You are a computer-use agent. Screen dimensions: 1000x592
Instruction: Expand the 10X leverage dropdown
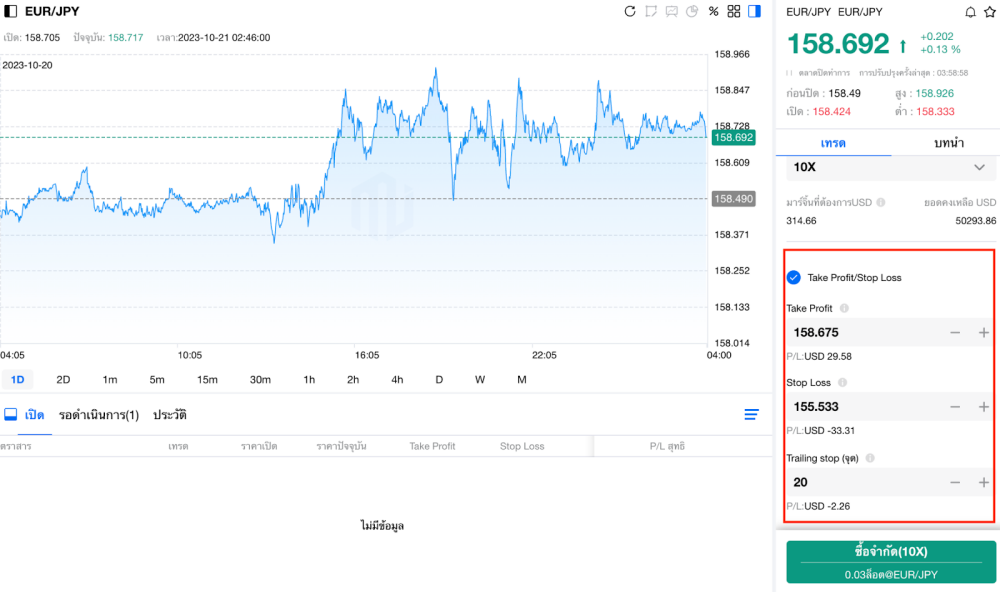979,167
